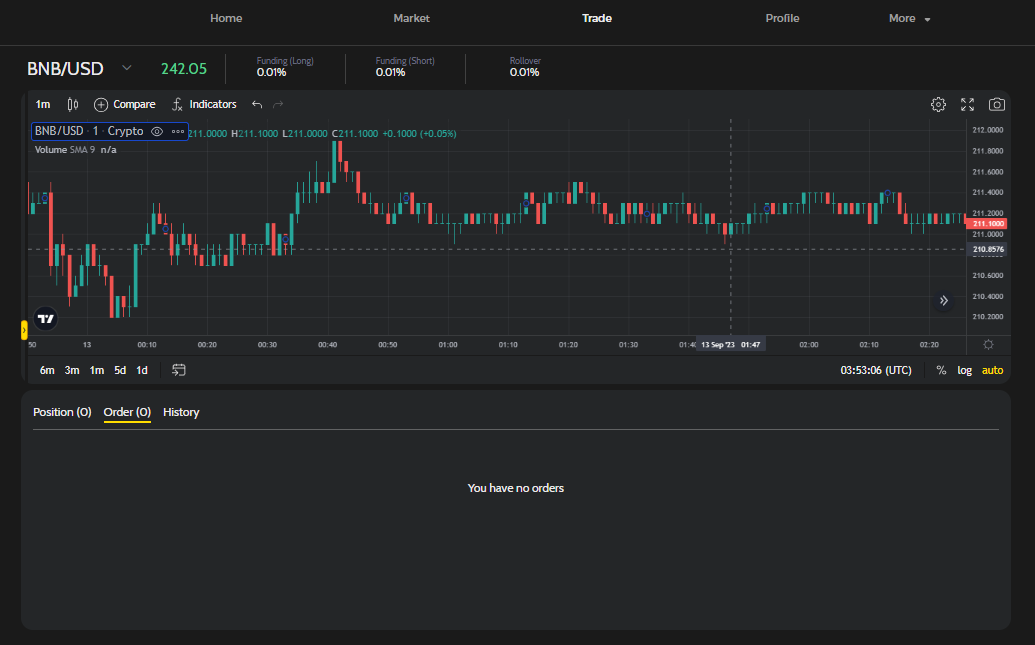
Task: Toggle percentage scale on price axis
Action: pos(941,370)
